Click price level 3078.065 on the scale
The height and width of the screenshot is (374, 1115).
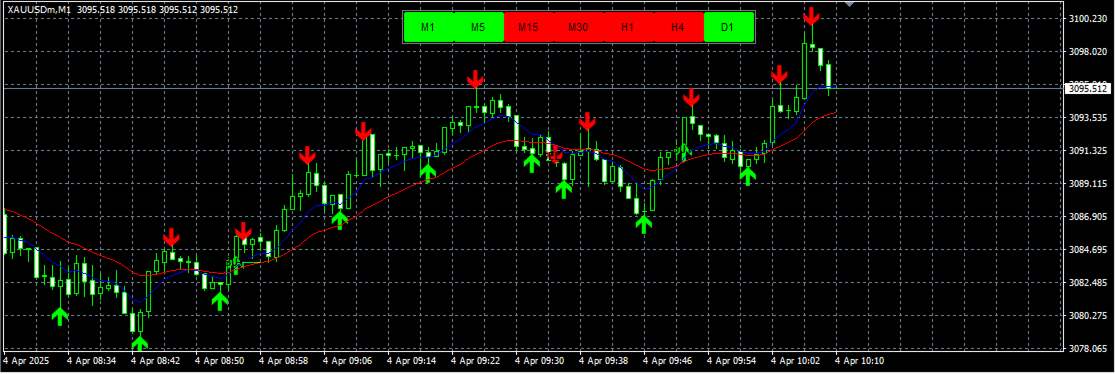(x=1089, y=349)
